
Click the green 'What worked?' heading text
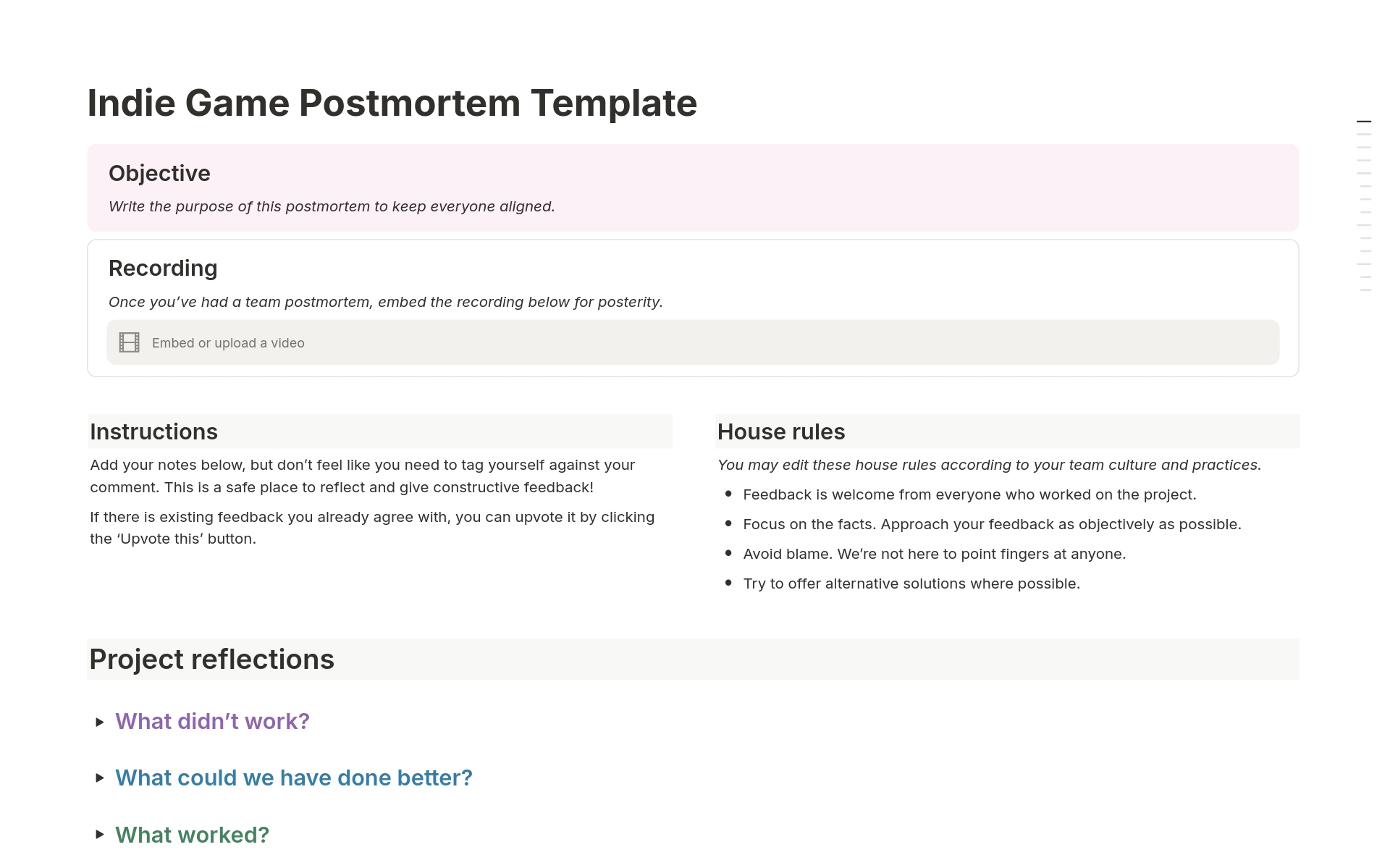[x=192, y=835]
